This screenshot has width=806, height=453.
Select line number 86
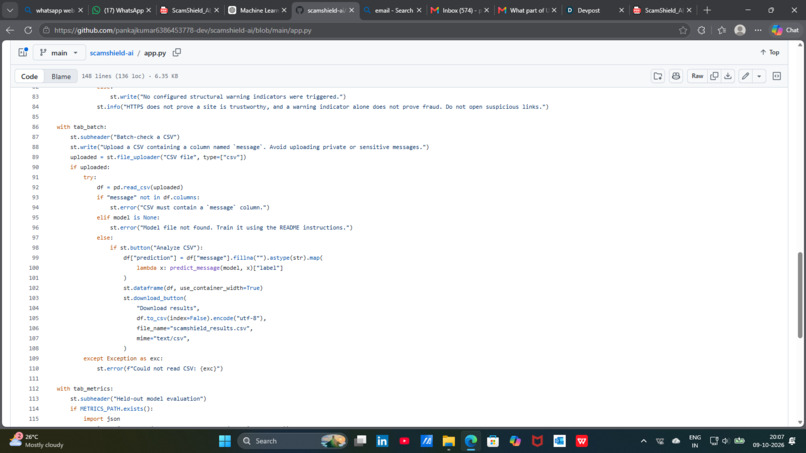click(35, 126)
